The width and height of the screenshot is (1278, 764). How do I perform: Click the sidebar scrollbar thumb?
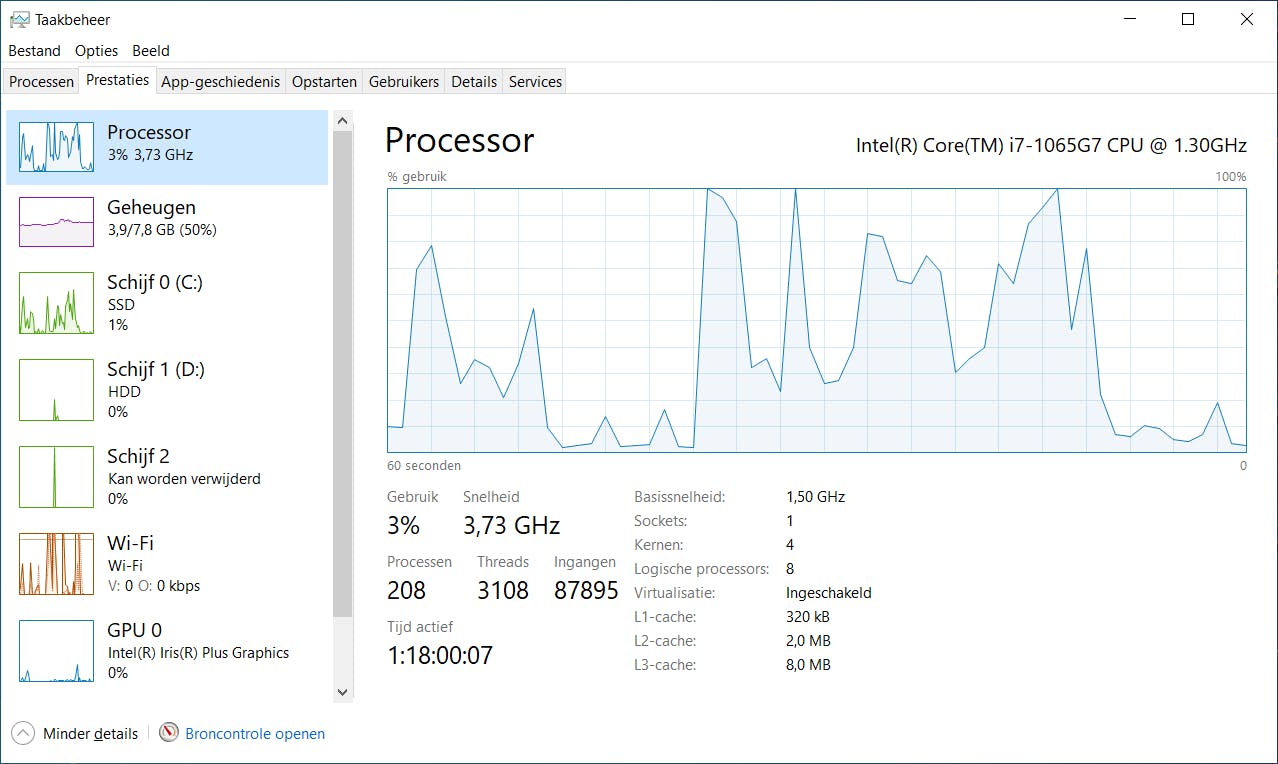tap(343, 370)
